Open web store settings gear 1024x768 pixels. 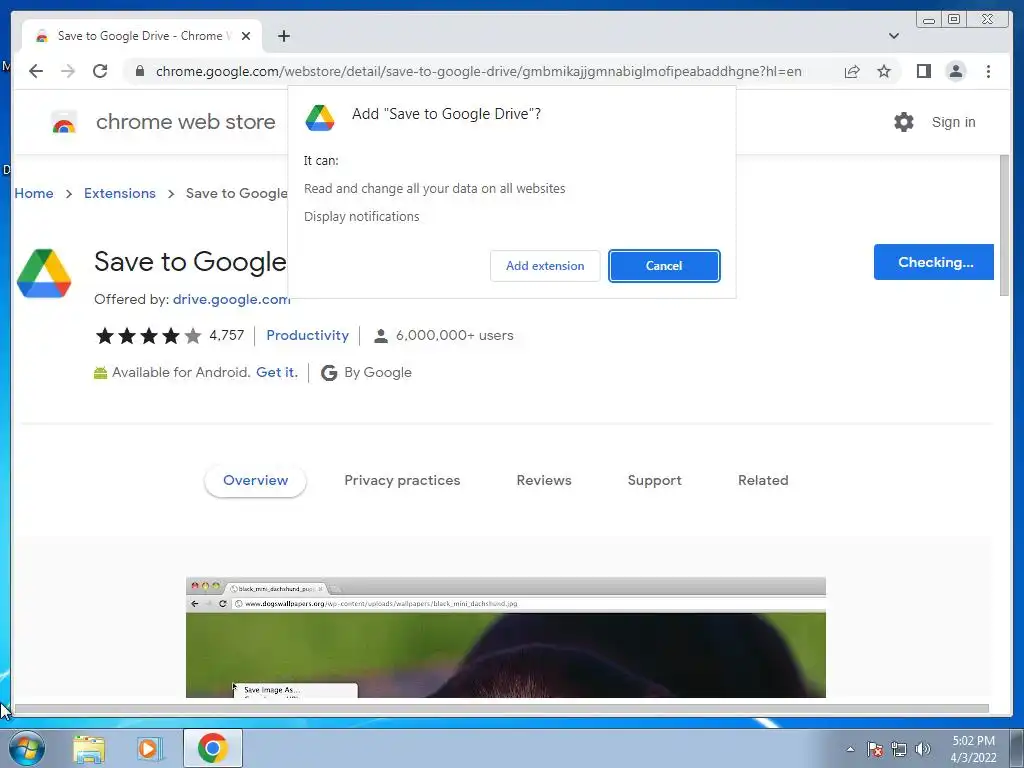903,122
